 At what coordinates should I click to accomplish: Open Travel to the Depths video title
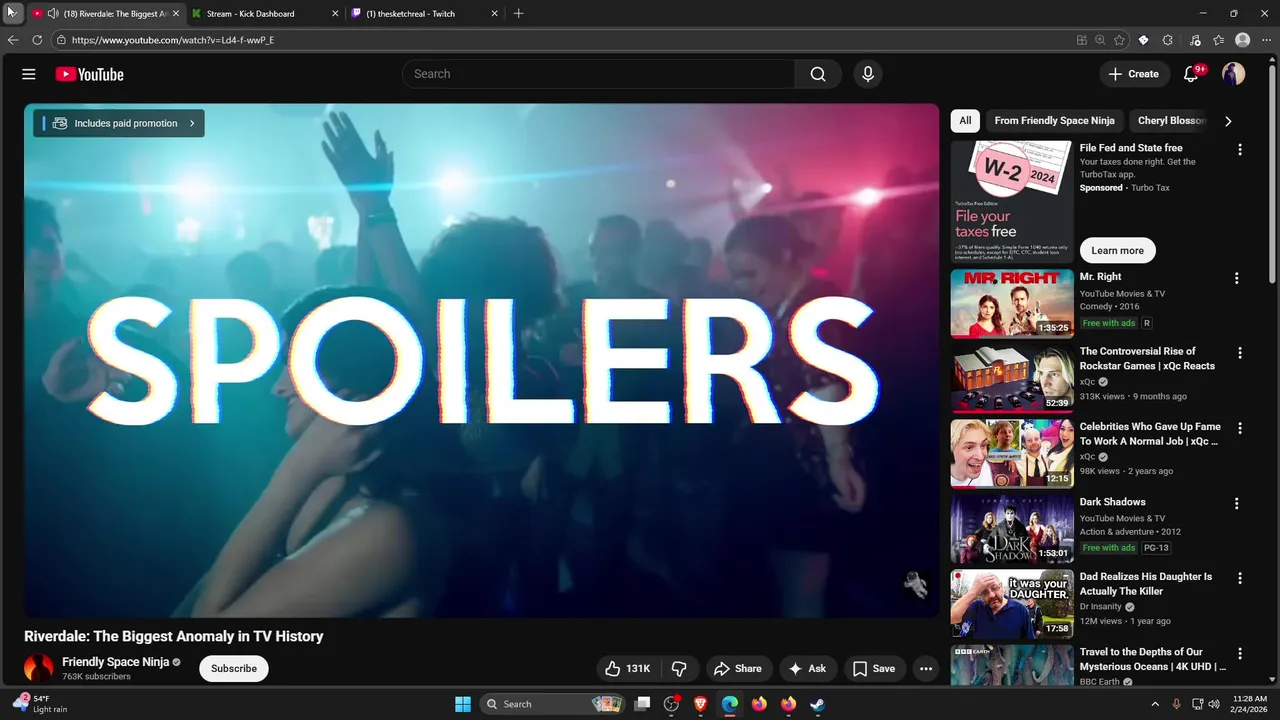[1152, 659]
